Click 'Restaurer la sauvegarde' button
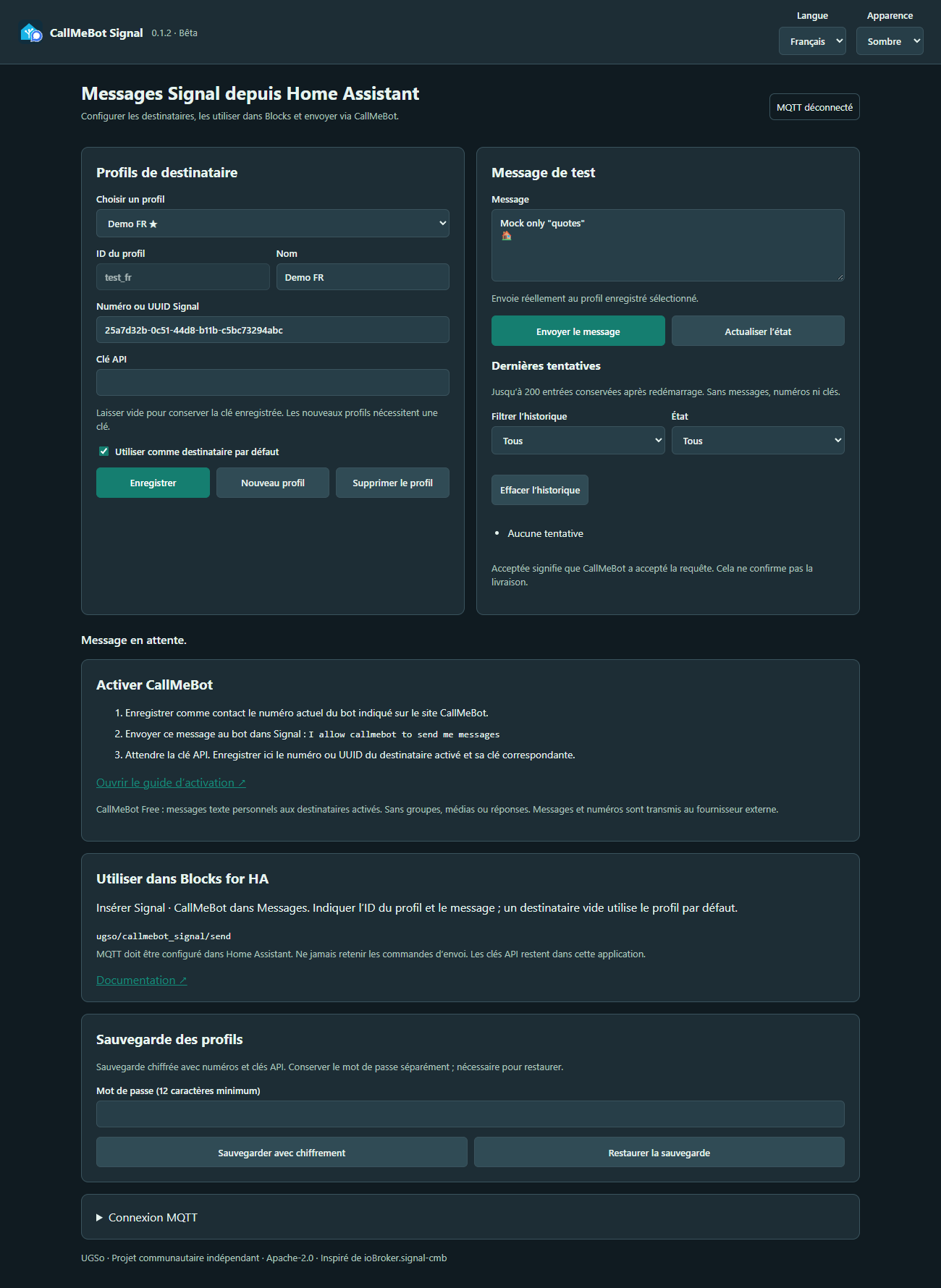 [659, 1153]
